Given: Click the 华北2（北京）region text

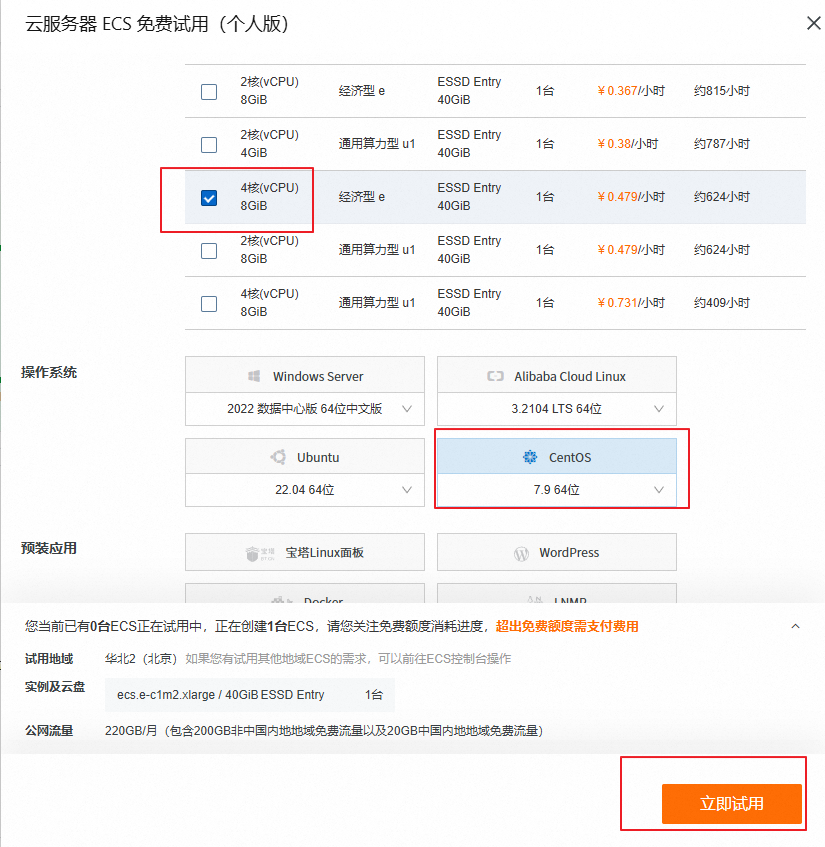Looking at the screenshot, I should 142,658.
